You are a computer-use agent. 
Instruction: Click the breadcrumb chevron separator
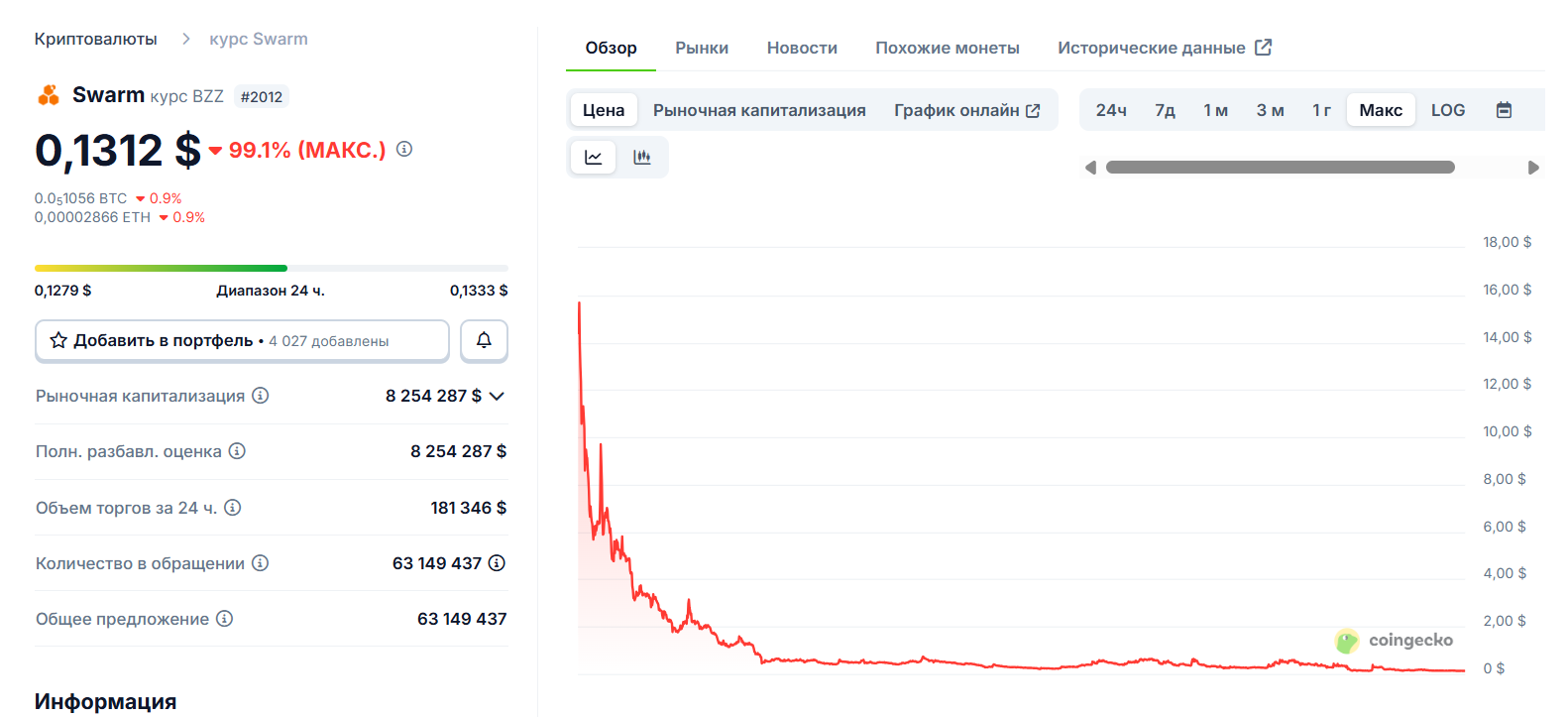[x=185, y=39]
